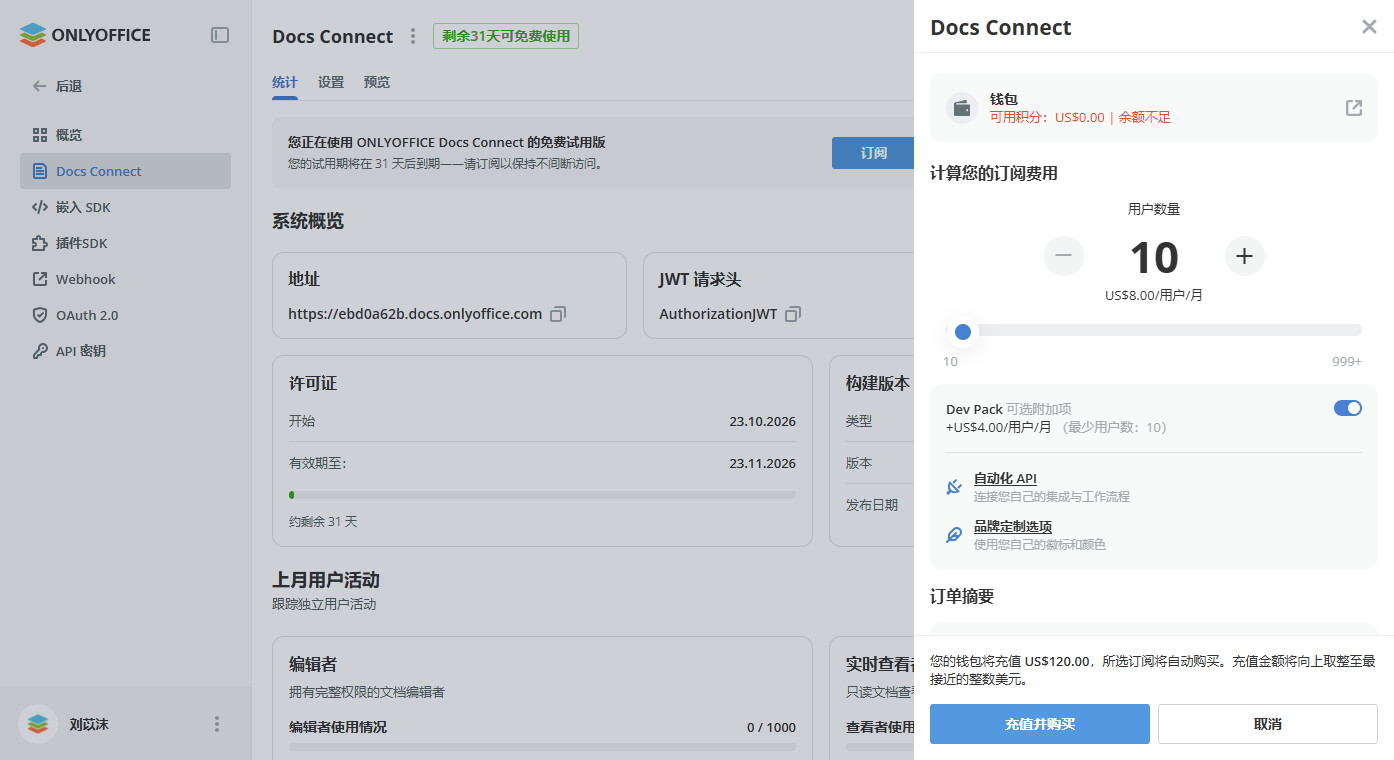
Task: Click the Docs Connect sidebar document icon
Action: pos(40,171)
